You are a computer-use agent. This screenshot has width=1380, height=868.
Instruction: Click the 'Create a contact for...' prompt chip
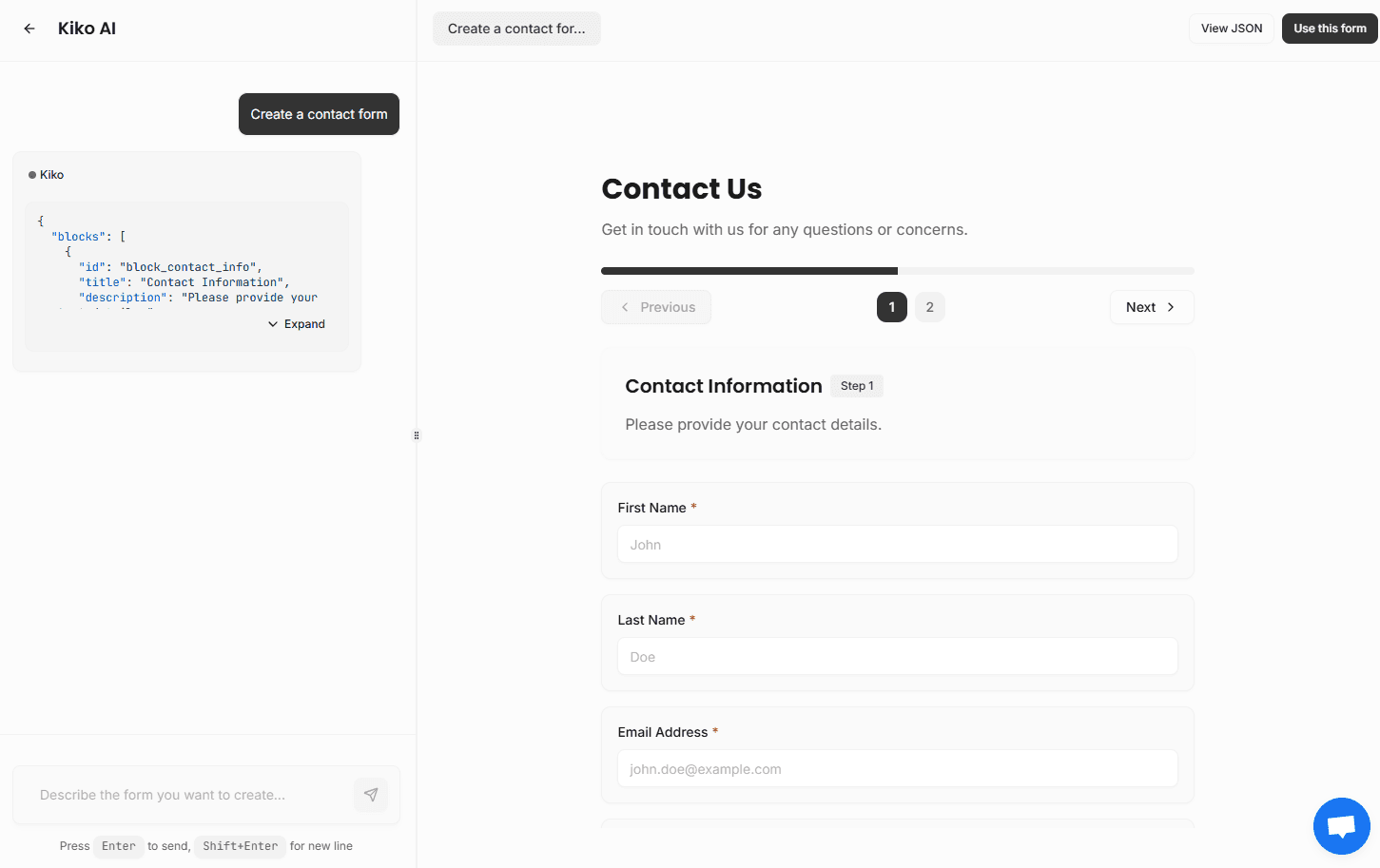click(516, 29)
